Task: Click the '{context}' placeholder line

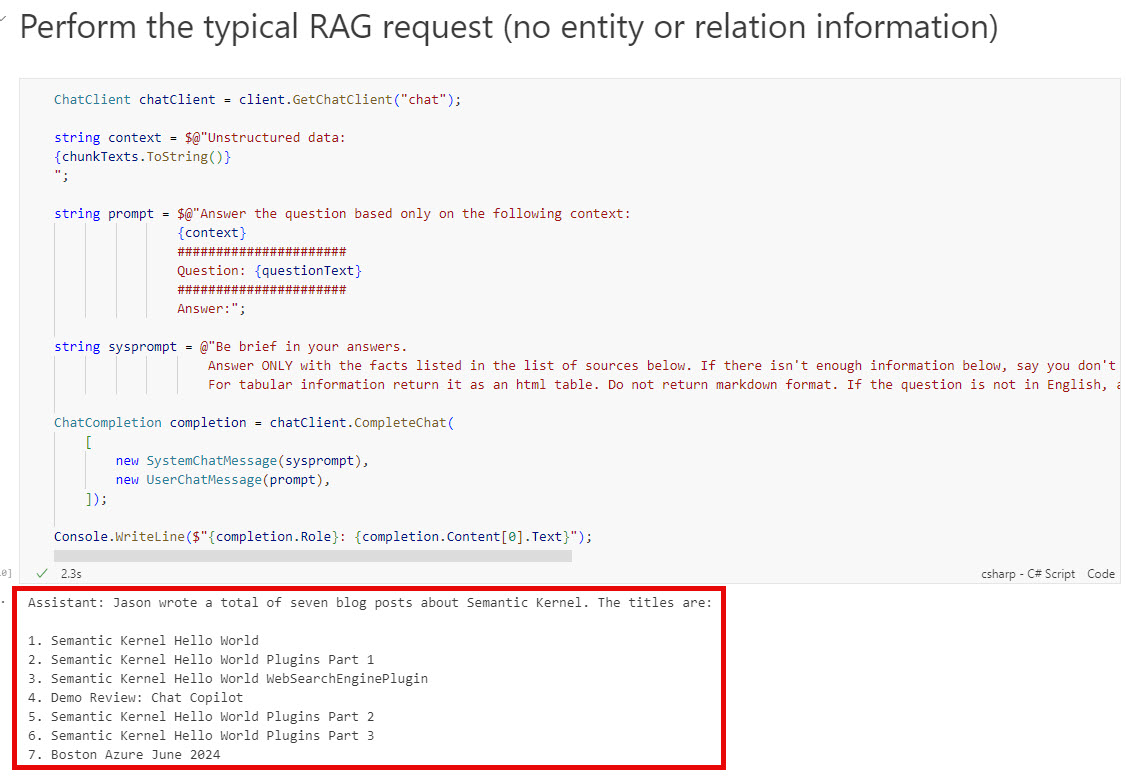Action: pos(212,233)
